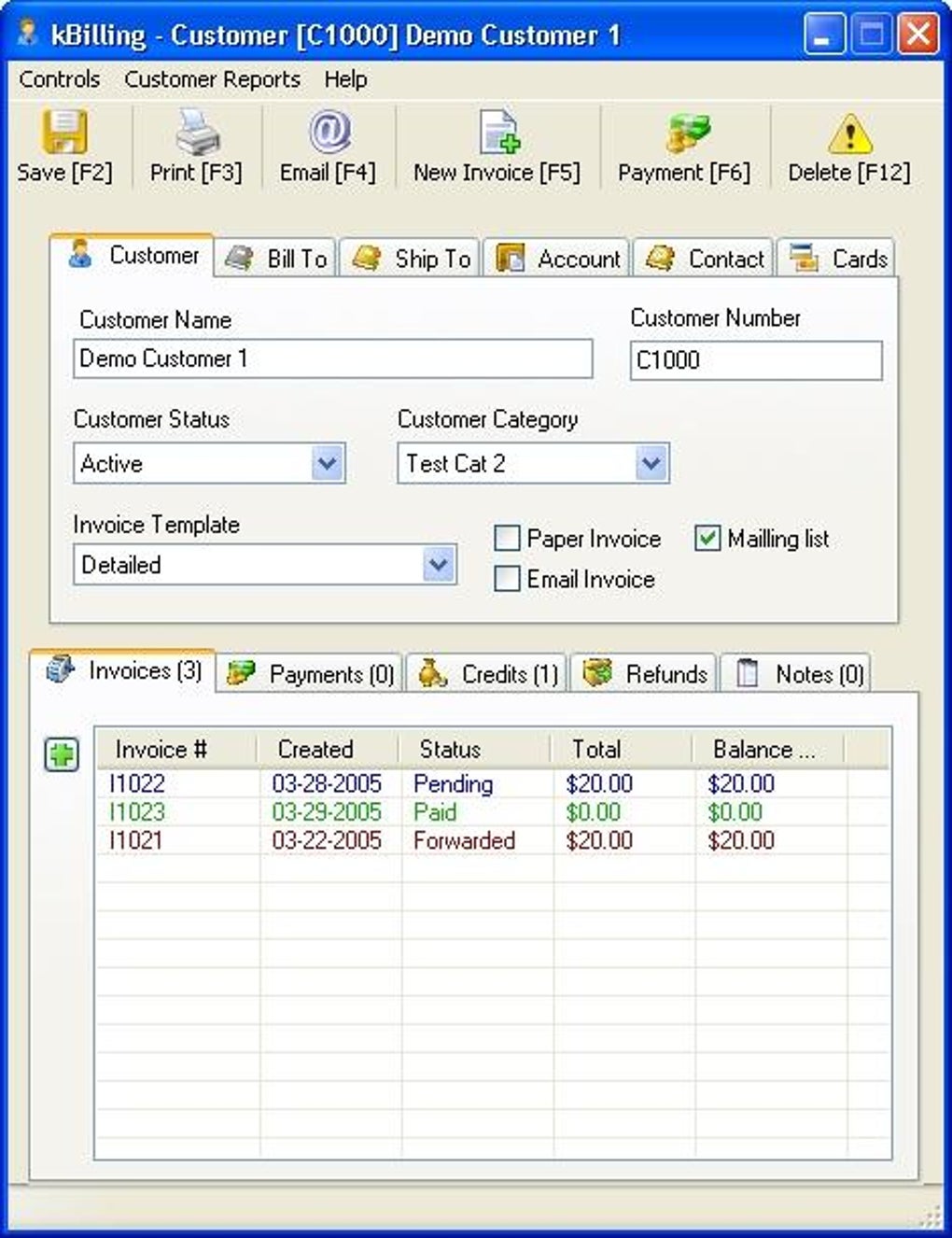Image resolution: width=952 pixels, height=1238 pixels.
Task: Click the Cards tab icon
Action: click(x=804, y=258)
